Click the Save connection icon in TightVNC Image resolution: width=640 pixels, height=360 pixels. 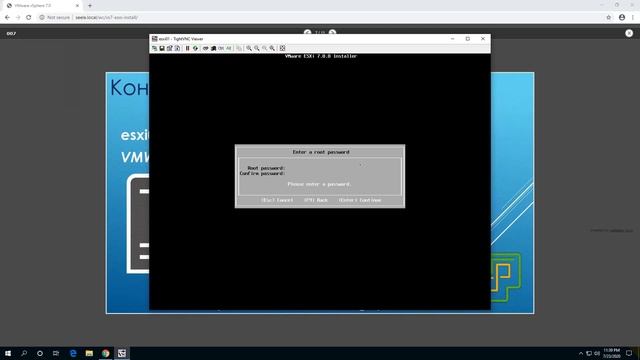(x=162, y=48)
